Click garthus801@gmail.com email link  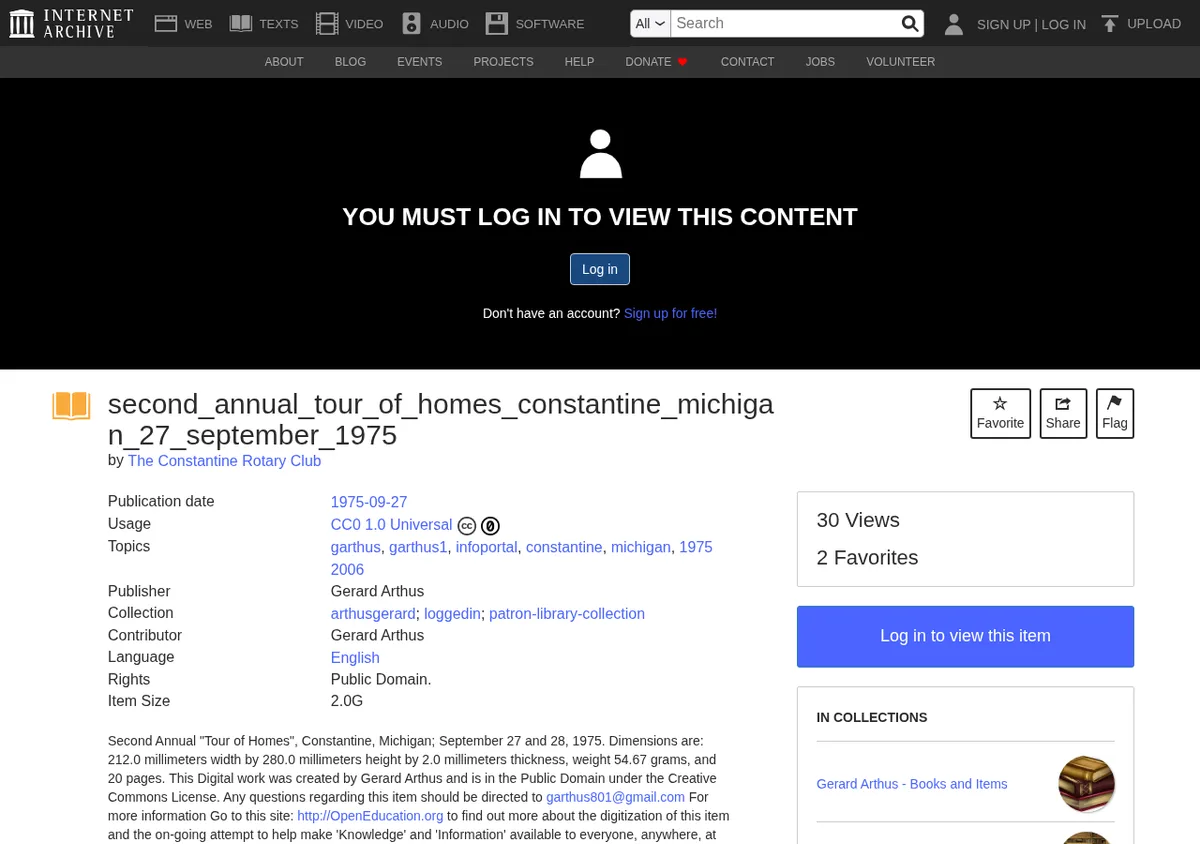coord(615,797)
